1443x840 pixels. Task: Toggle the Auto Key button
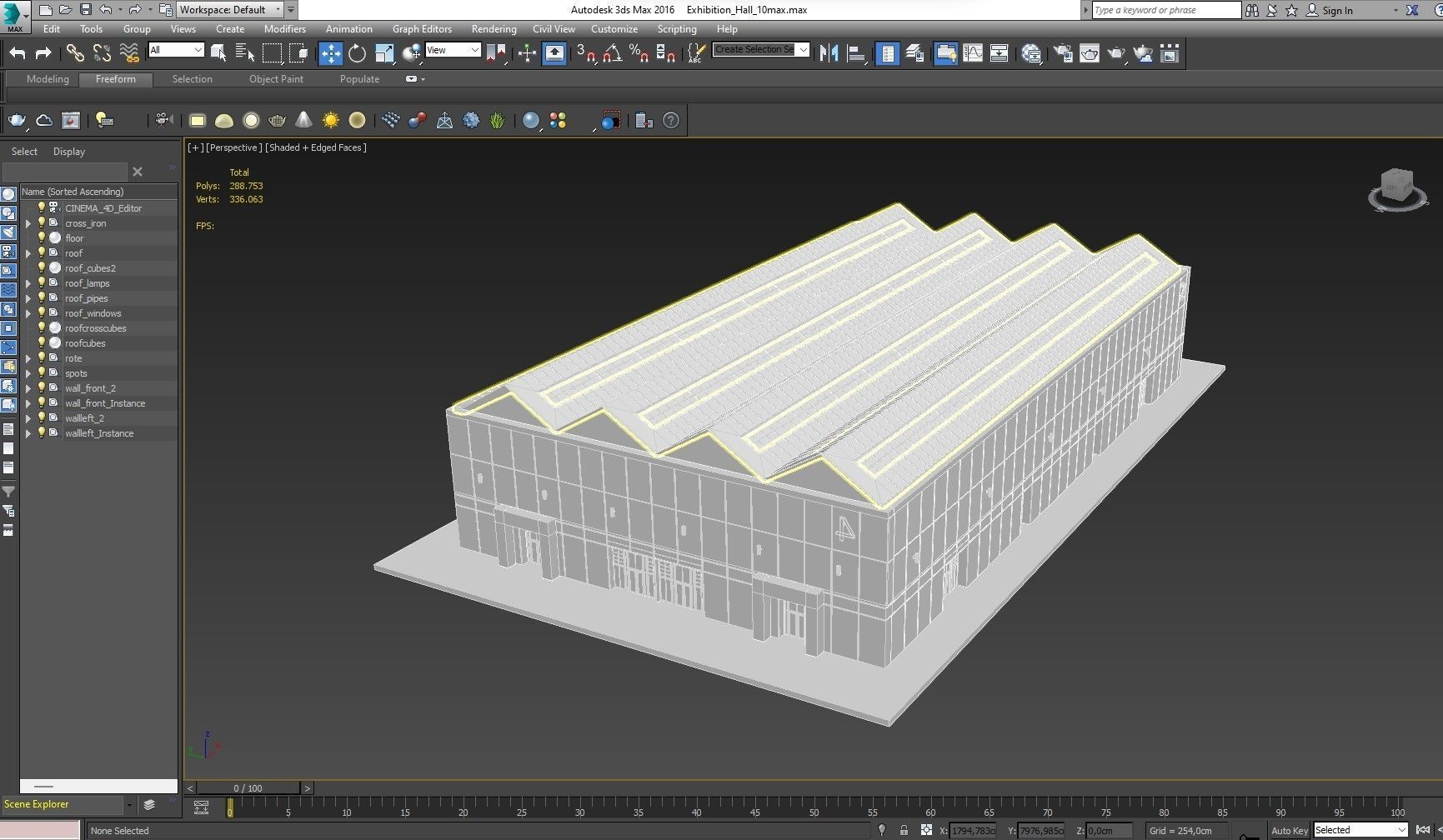(1289, 831)
